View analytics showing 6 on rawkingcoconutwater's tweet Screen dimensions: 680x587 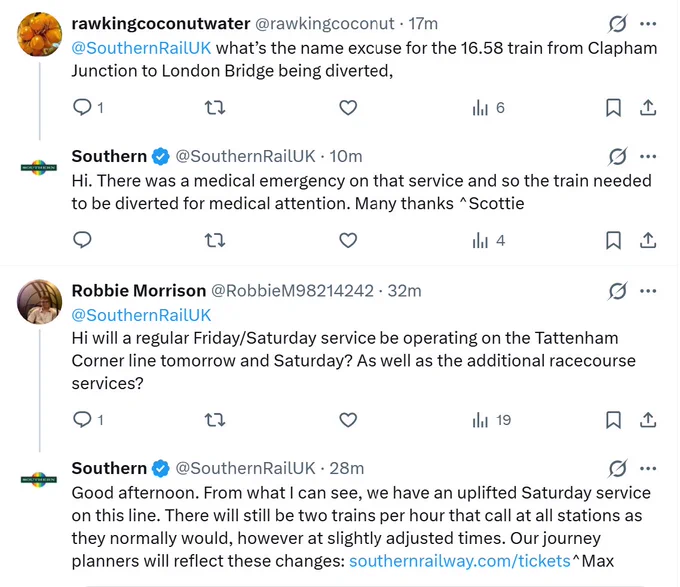pyautogui.click(x=488, y=108)
